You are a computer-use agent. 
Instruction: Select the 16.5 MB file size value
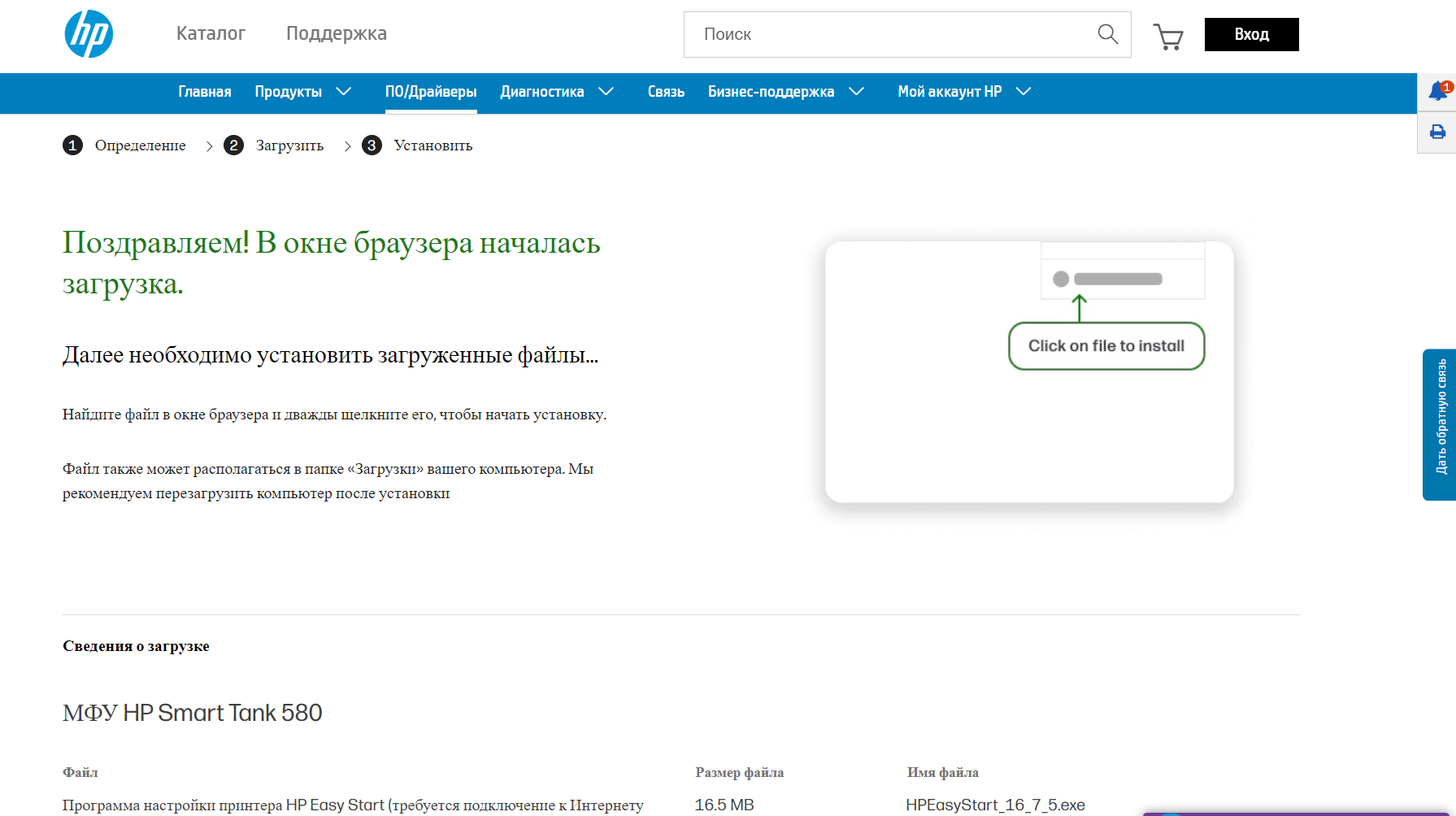pos(724,805)
